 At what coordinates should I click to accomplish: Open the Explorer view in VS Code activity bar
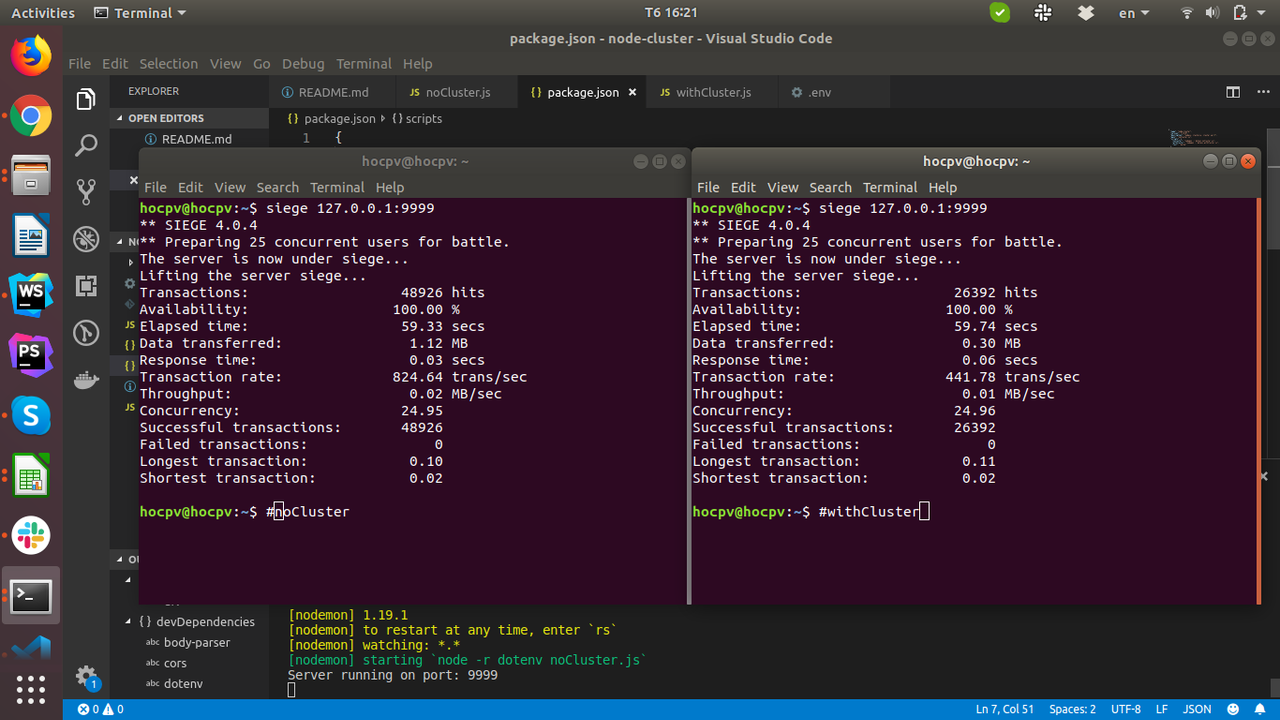pyautogui.click(x=86, y=98)
